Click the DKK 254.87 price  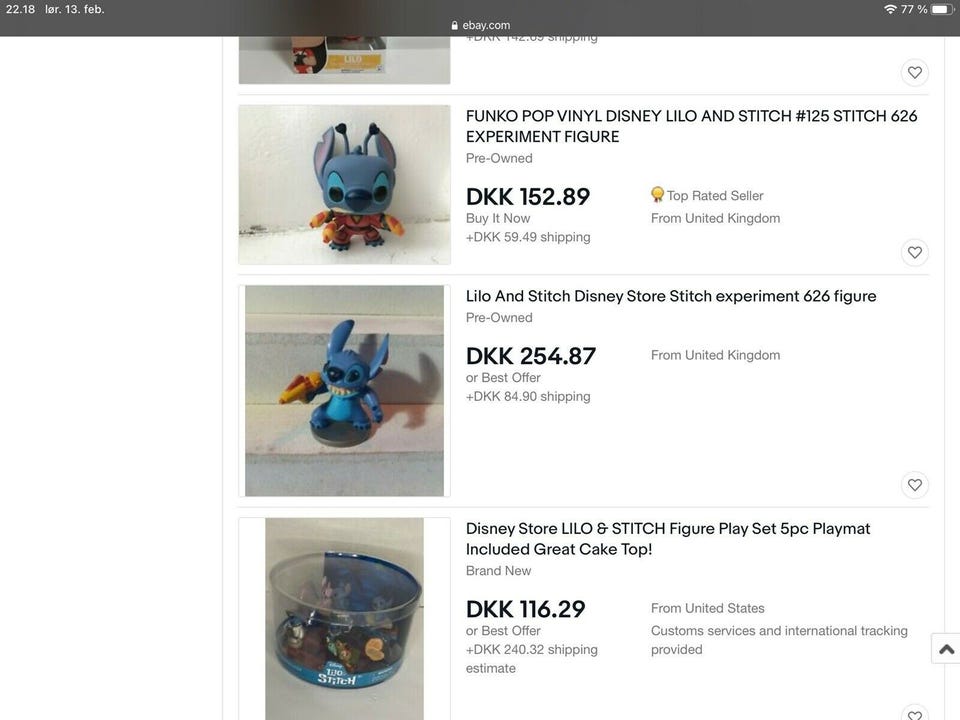pos(531,356)
